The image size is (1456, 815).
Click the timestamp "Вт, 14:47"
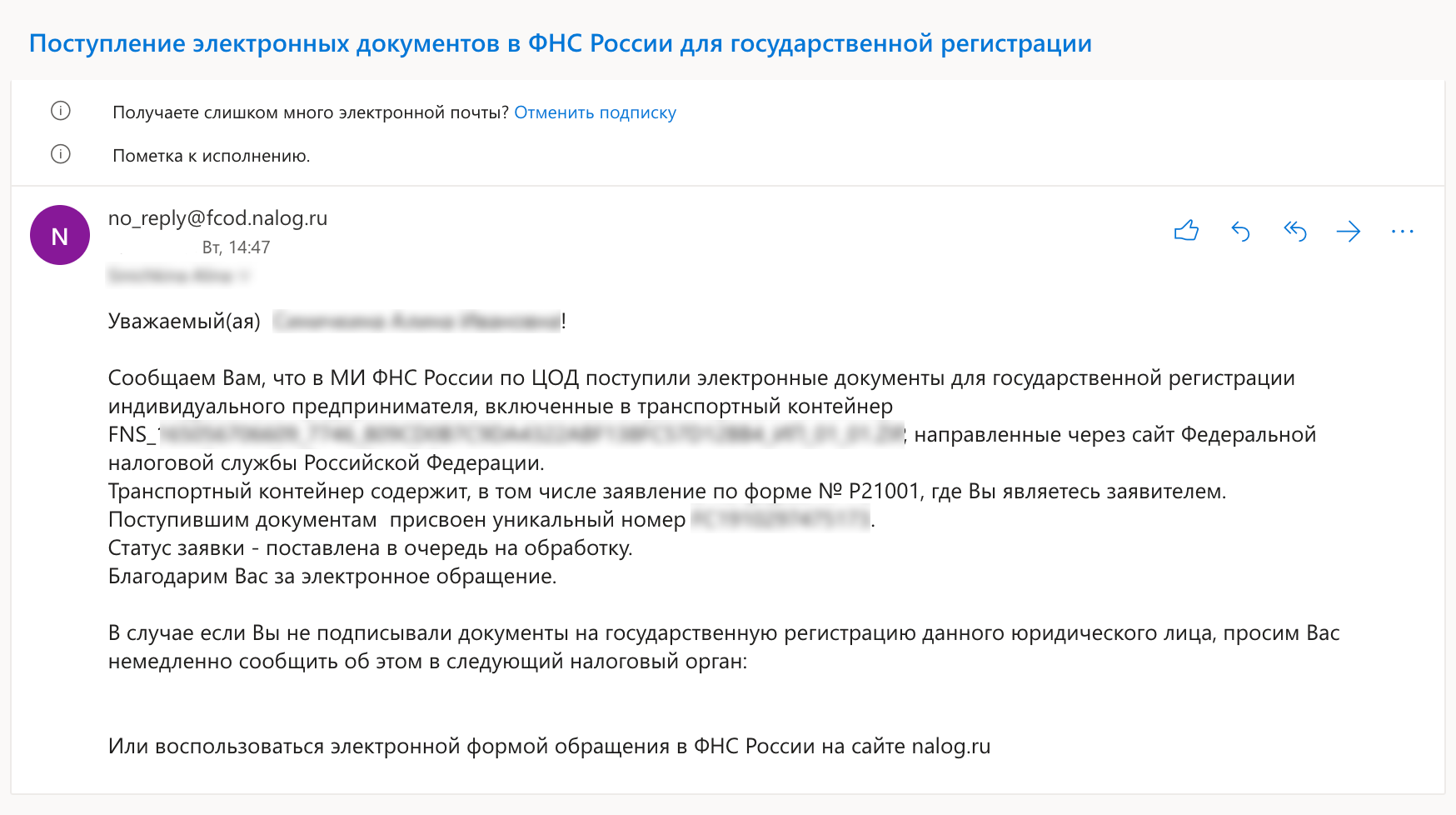[236, 247]
